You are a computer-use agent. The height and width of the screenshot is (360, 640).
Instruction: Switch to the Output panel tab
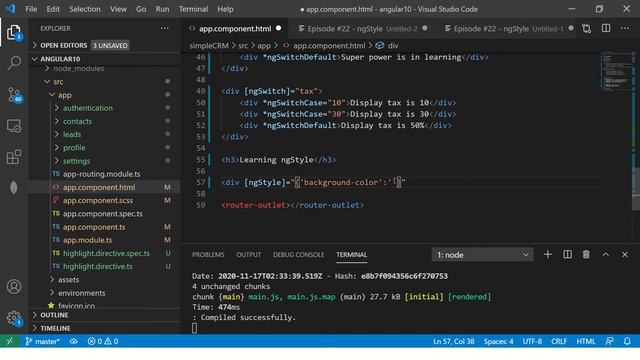(248, 255)
